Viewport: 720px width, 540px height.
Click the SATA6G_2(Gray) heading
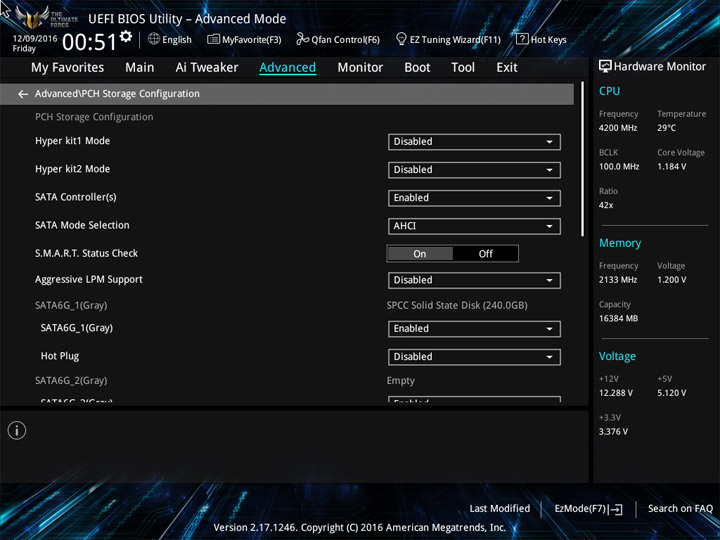pyautogui.click(x=71, y=381)
